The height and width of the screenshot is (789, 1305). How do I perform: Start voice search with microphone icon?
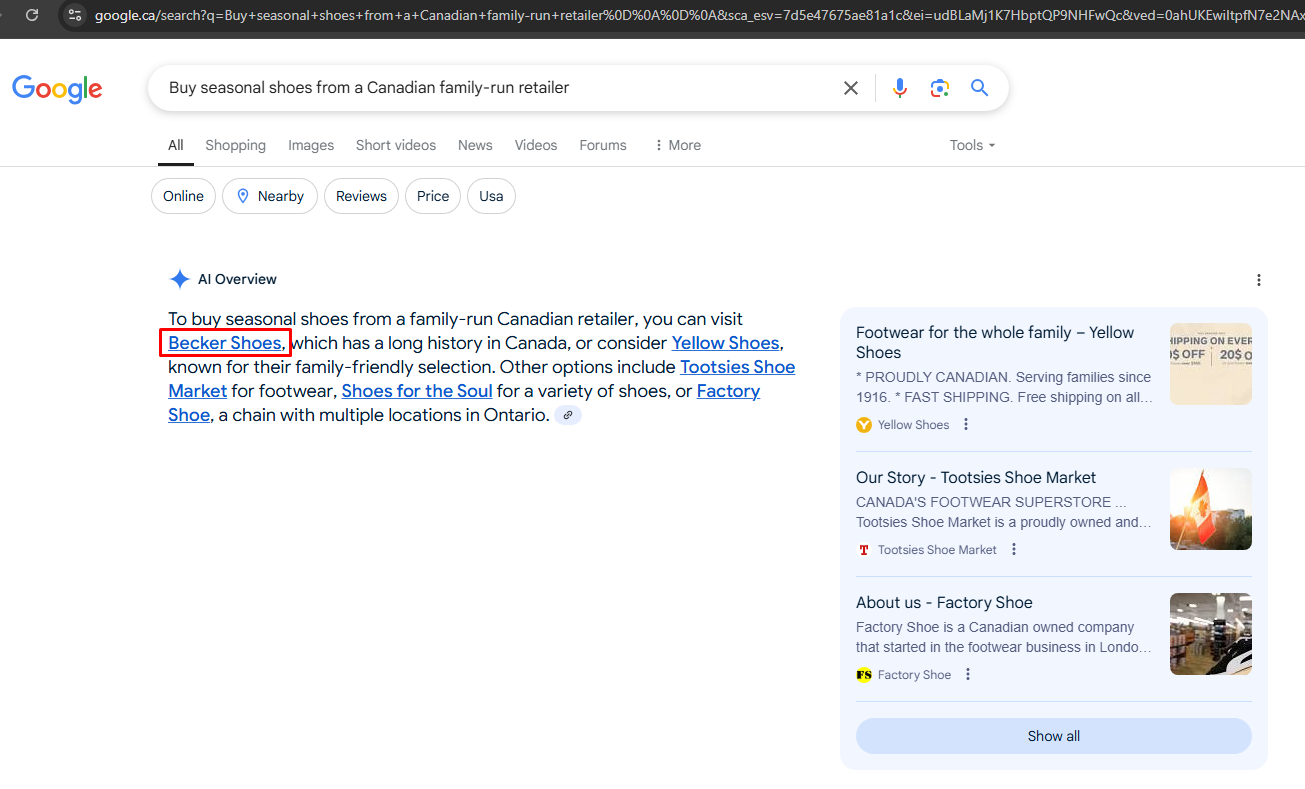900,88
